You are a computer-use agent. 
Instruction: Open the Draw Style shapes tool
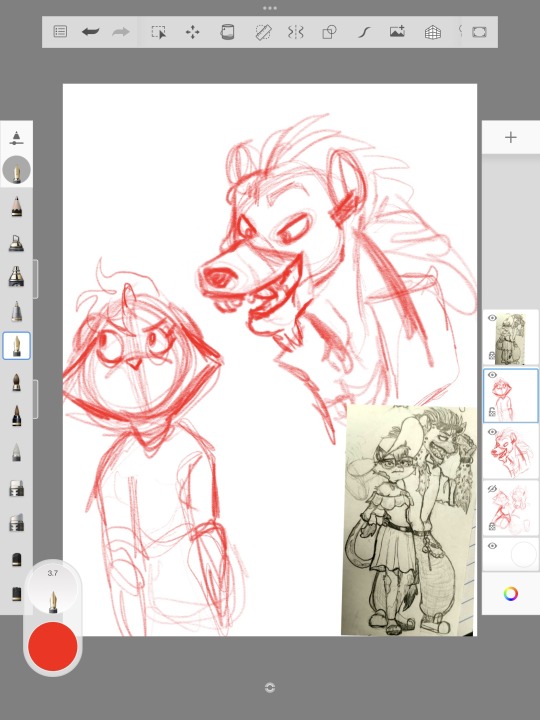tap(329, 32)
